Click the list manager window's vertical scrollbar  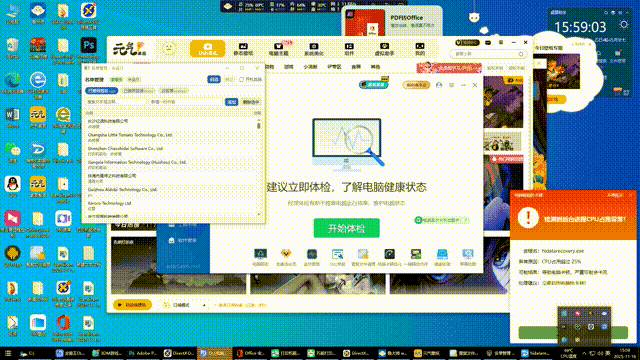[259, 167]
